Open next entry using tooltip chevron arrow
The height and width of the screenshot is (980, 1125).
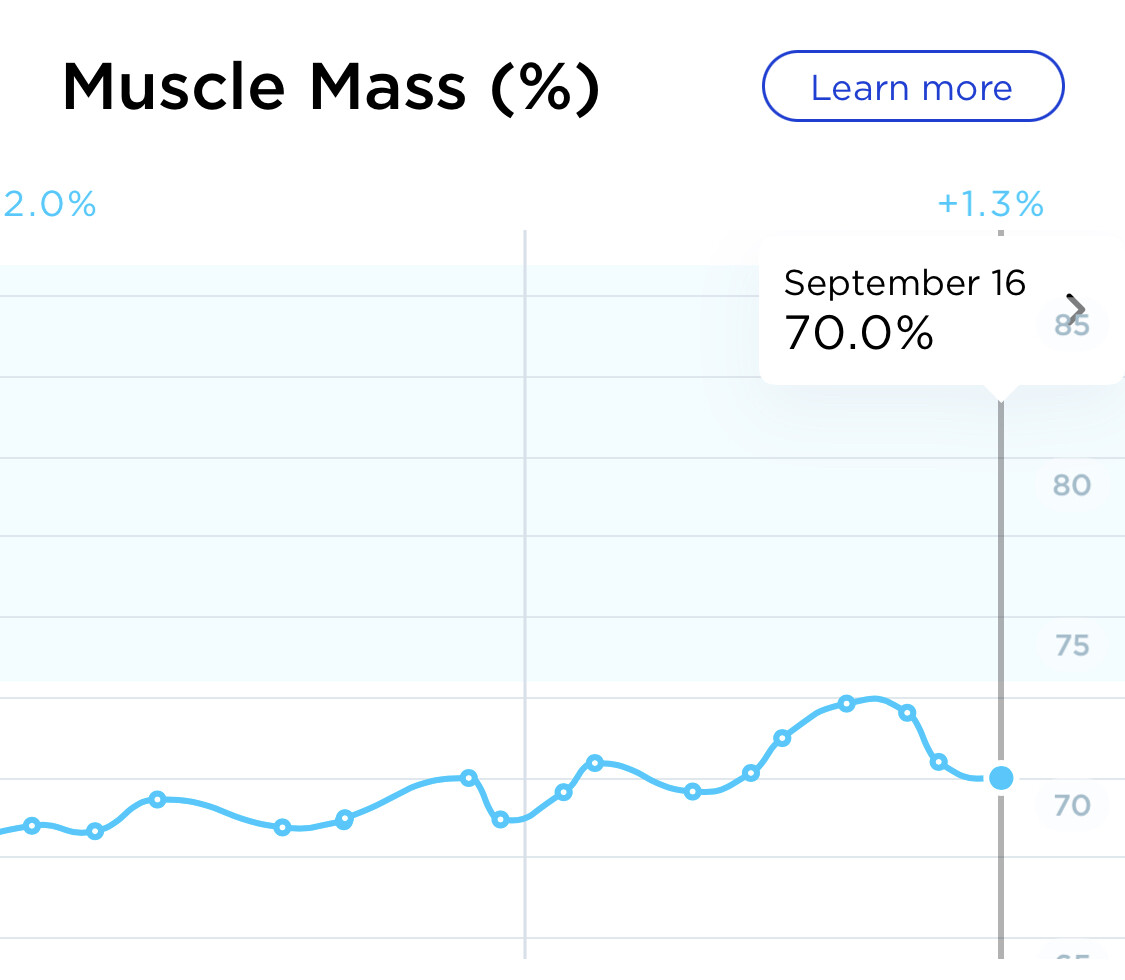pos(1076,308)
